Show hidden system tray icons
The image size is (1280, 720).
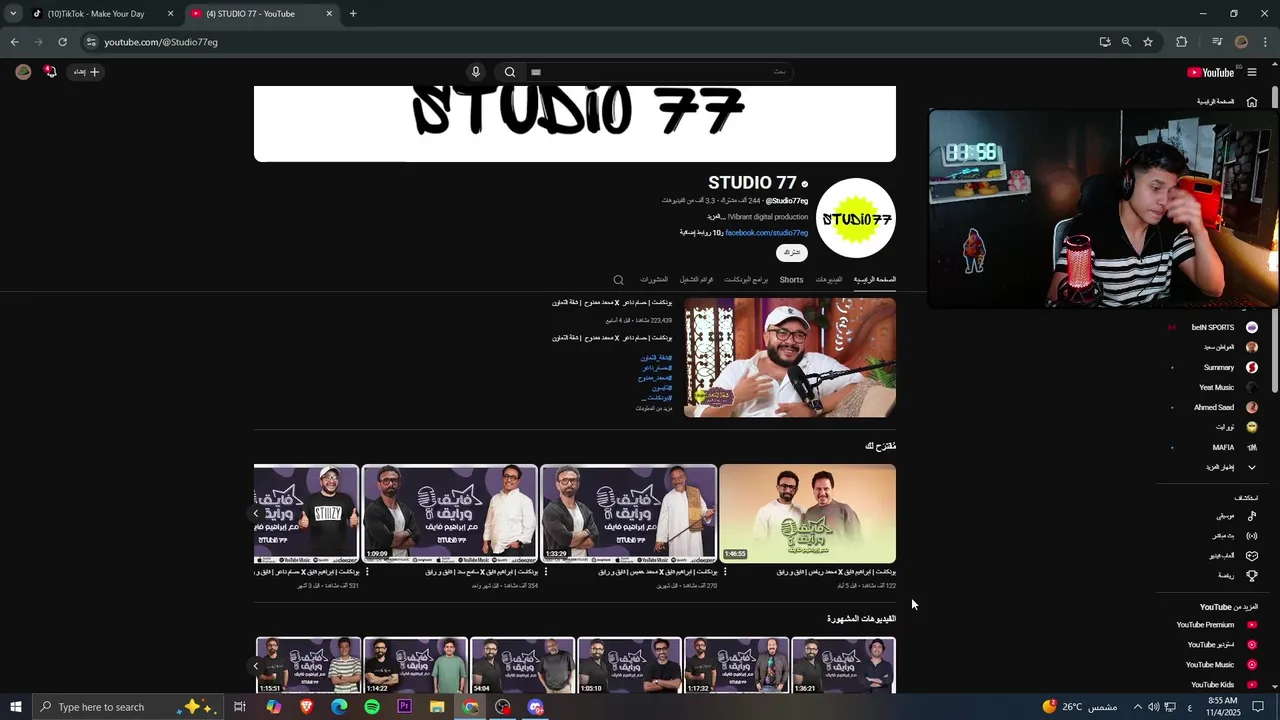pos(1137,707)
